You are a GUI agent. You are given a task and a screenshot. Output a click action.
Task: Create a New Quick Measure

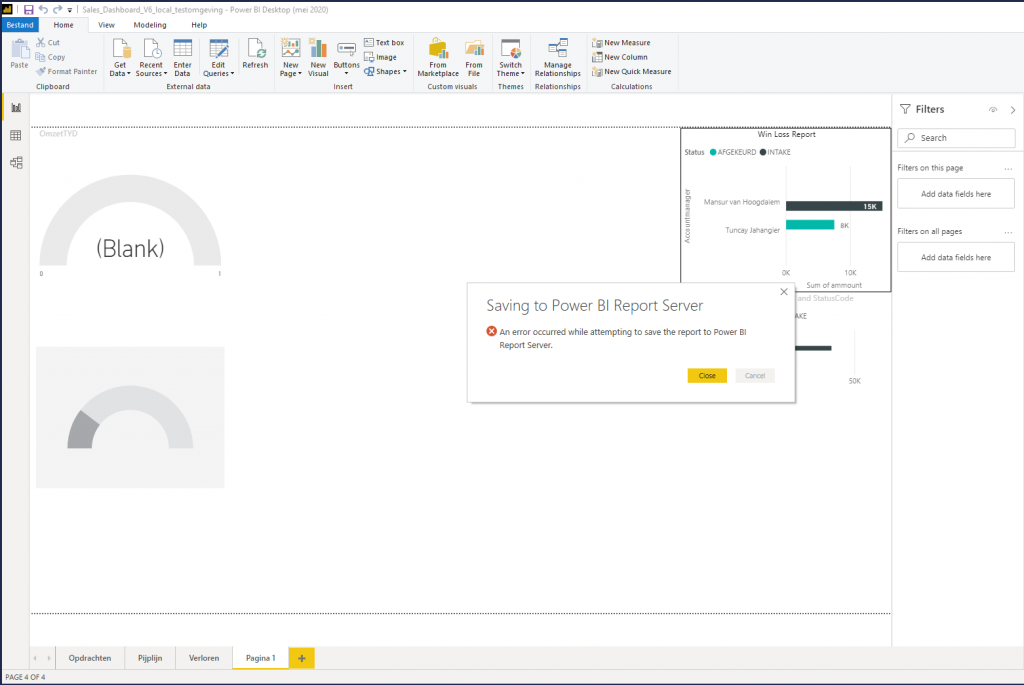[x=632, y=71]
